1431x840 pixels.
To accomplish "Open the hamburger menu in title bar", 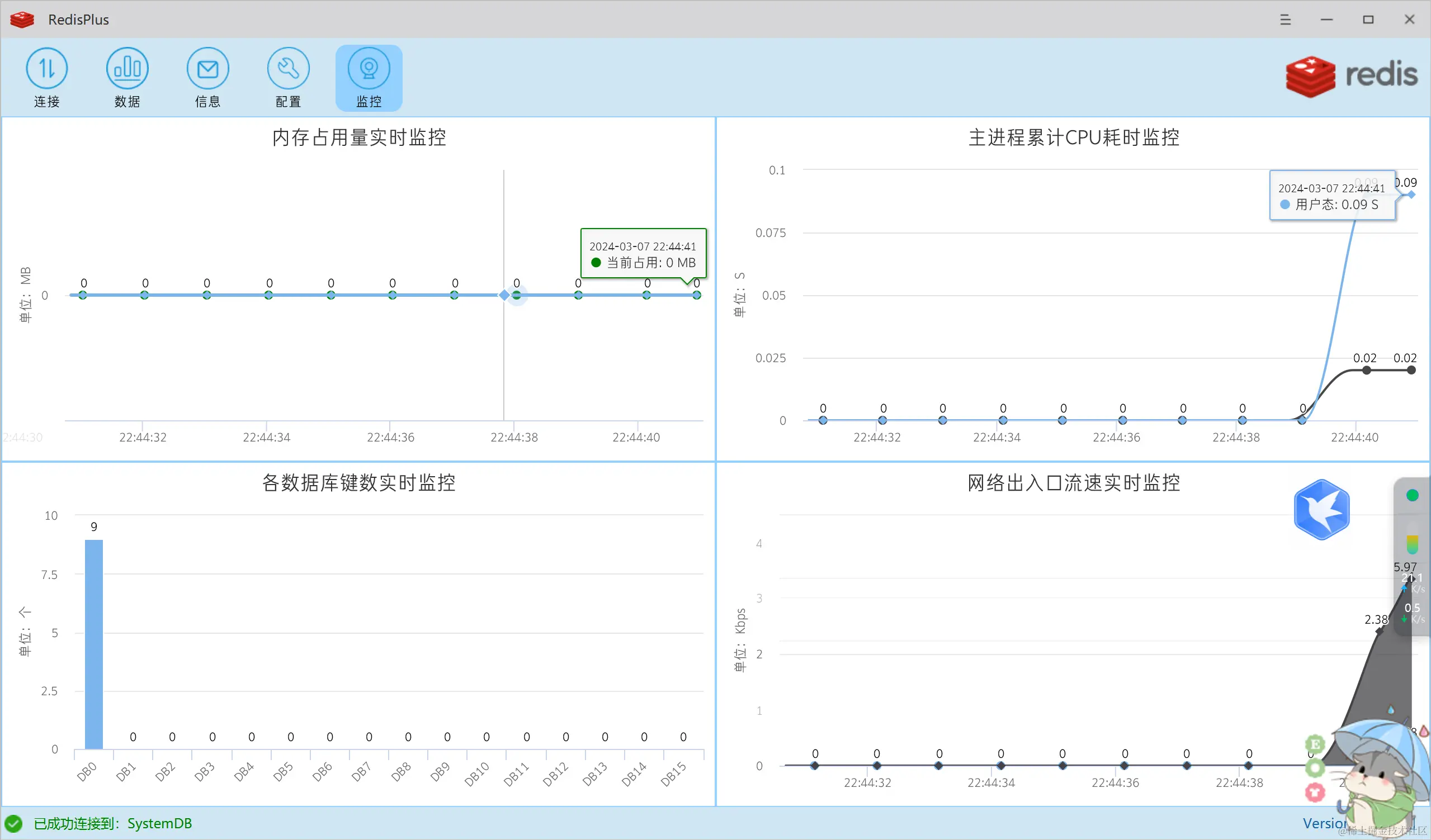I will click(1286, 20).
